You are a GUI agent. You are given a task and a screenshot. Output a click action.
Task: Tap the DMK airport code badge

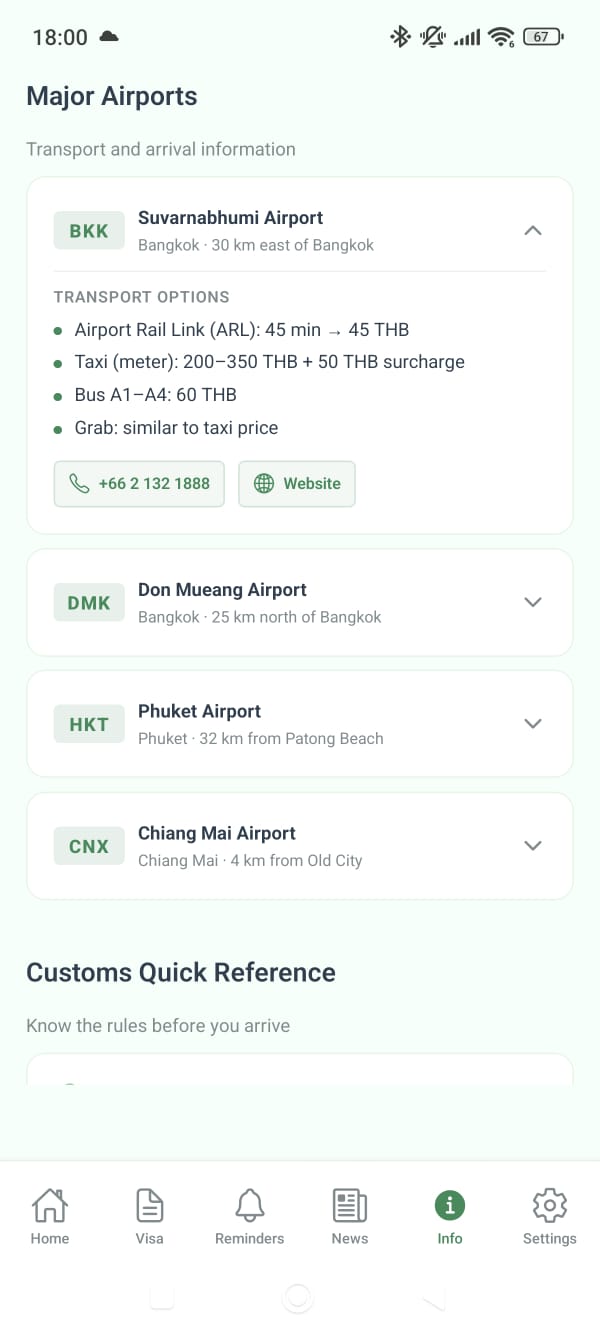[89, 603]
